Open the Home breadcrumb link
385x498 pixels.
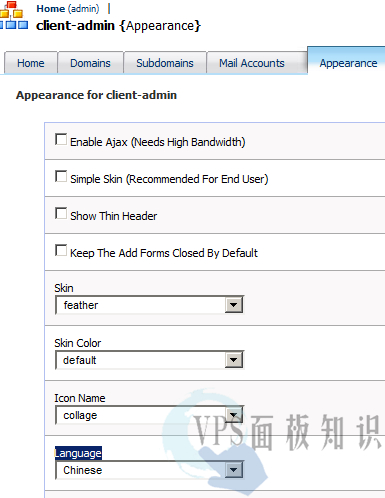point(51,8)
